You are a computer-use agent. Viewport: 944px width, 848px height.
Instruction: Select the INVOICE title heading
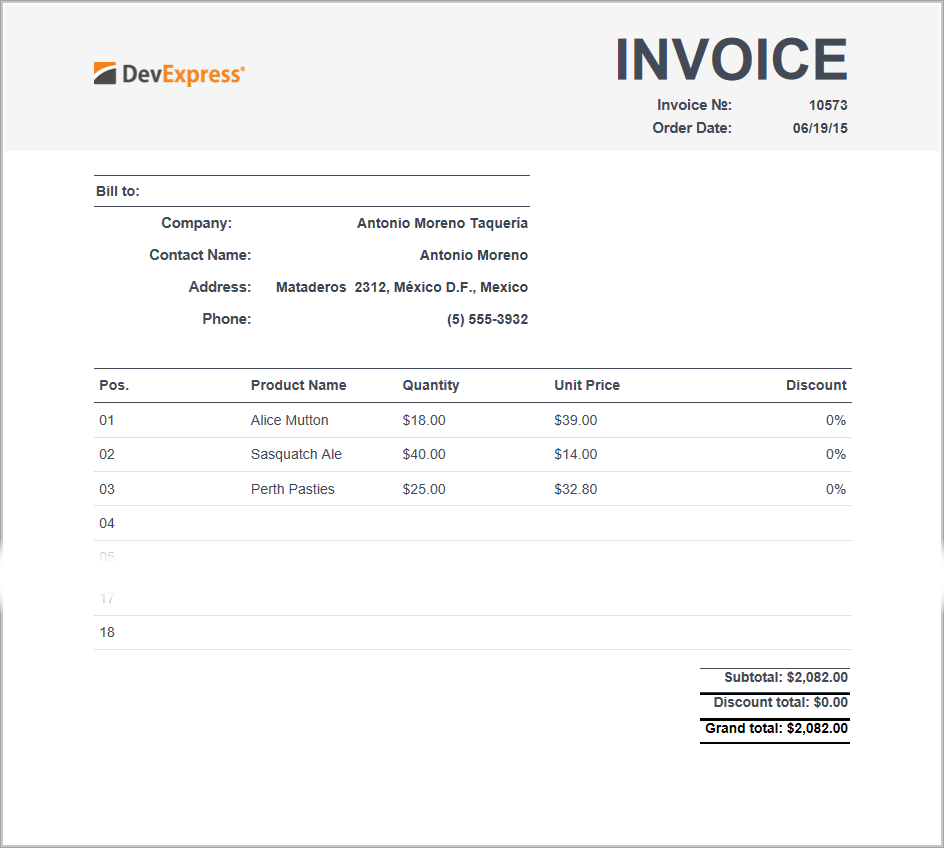(731, 59)
